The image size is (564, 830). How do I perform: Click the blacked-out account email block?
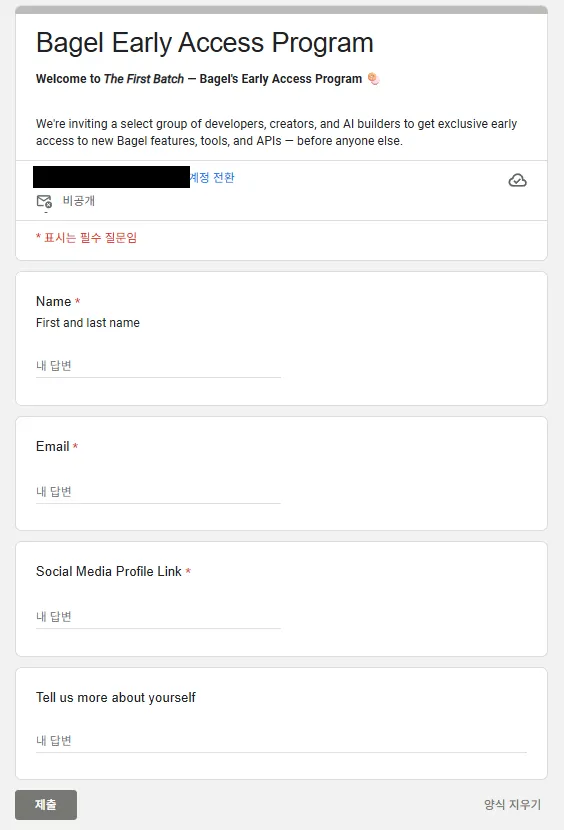[x=111, y=177]
